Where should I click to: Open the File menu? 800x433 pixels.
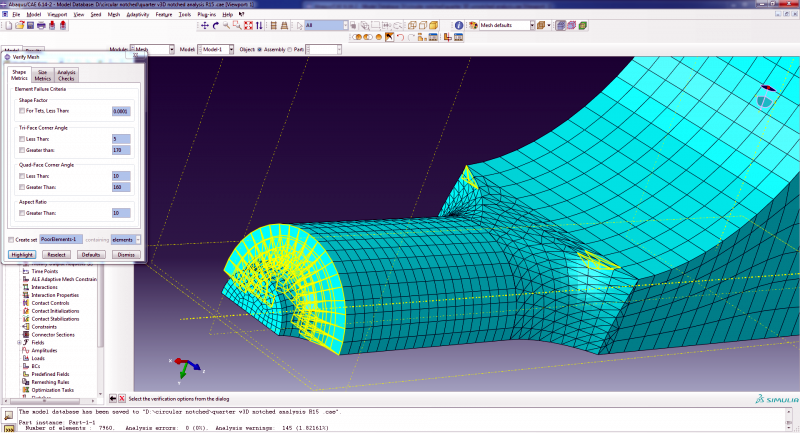click(x=16, y=14)
